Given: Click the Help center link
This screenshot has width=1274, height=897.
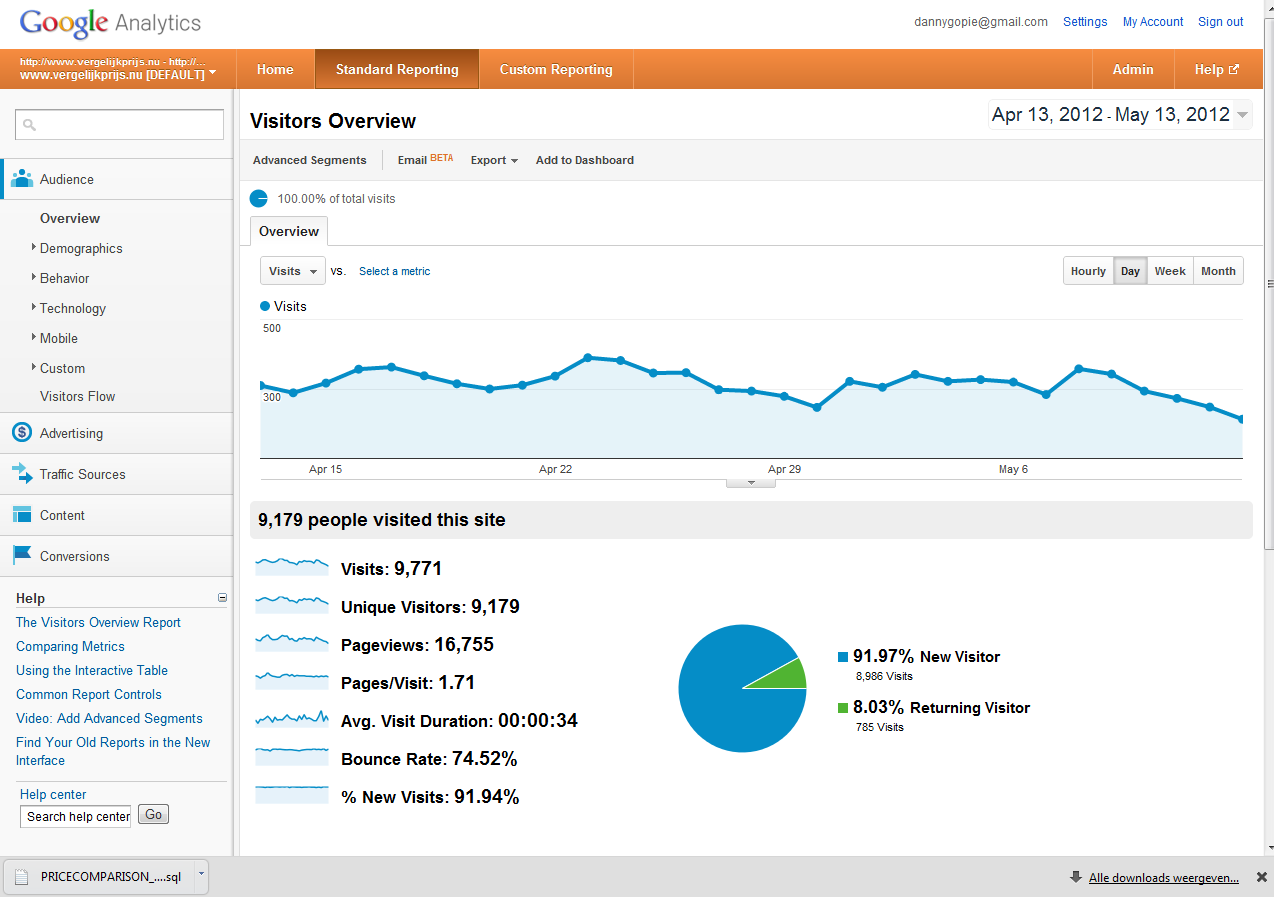Looking at the screenshot, I should (53, 794).
